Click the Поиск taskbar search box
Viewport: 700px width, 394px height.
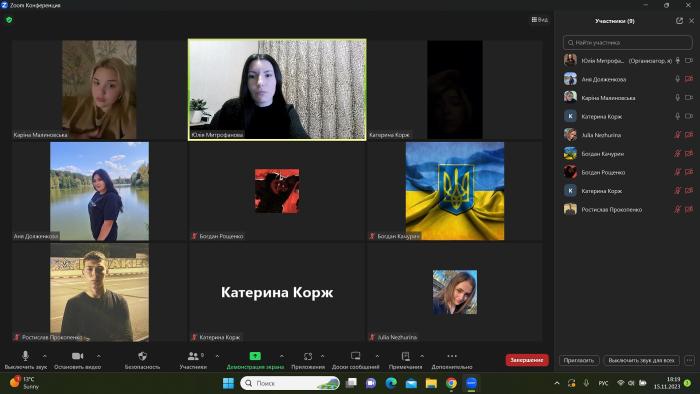tap(290, 383)
